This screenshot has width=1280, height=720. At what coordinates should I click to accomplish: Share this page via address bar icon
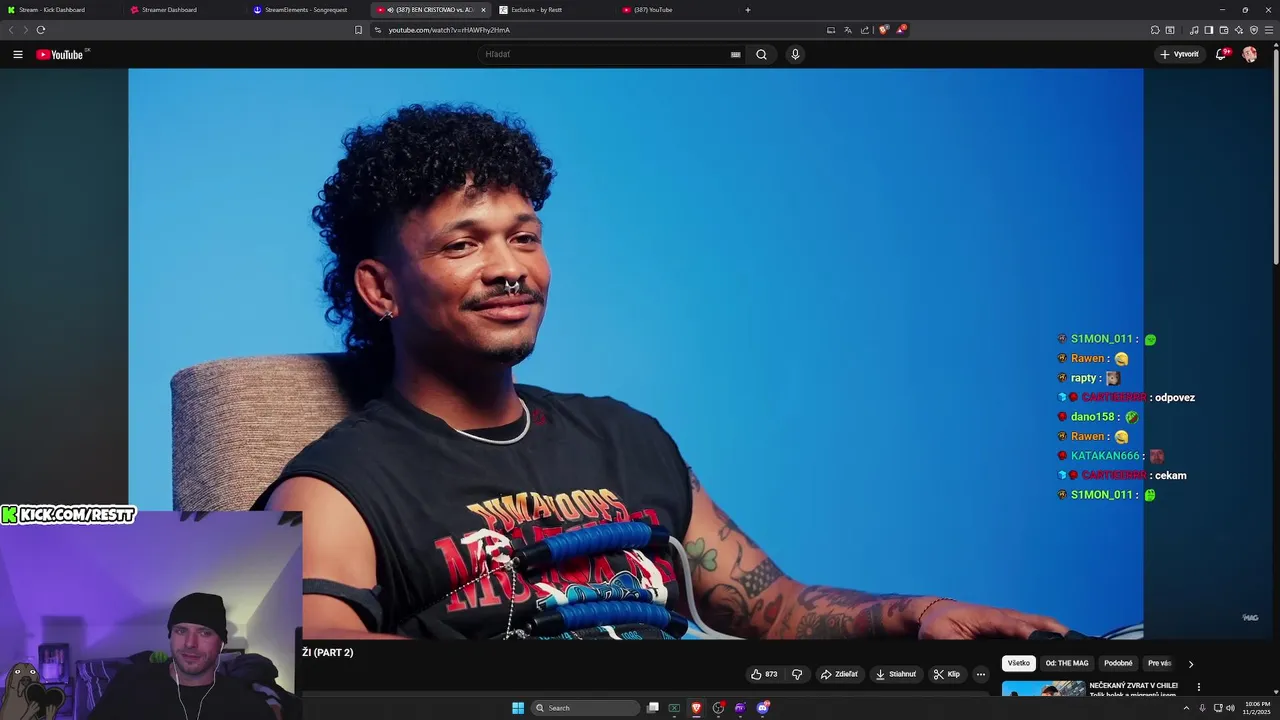(x=865, y=30)
